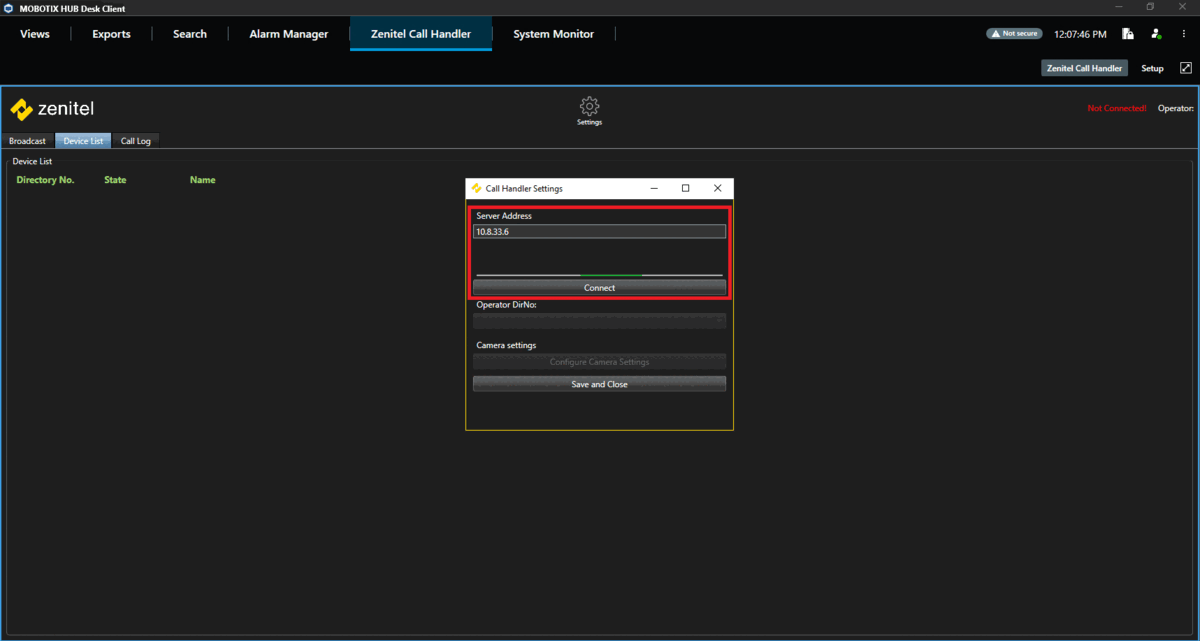Switch to the Broadcast tab
1200x641 pixels.
pos(27,141)
